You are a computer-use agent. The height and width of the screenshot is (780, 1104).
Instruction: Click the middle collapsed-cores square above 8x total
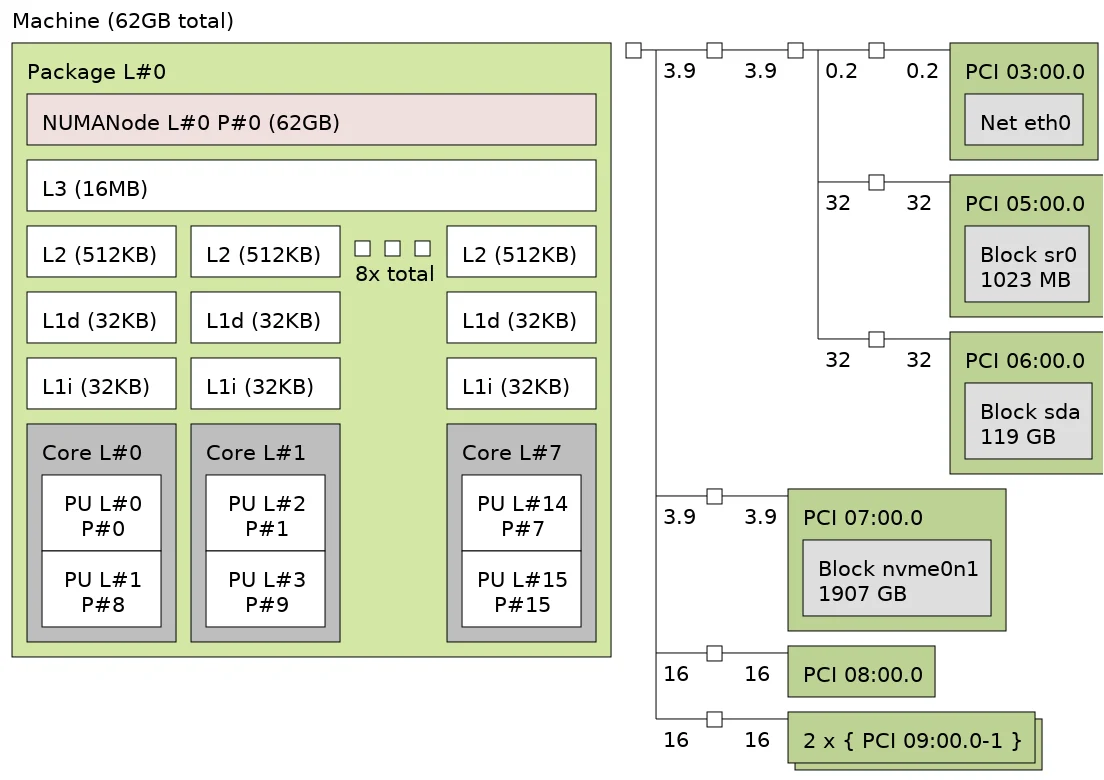[393, 248]
